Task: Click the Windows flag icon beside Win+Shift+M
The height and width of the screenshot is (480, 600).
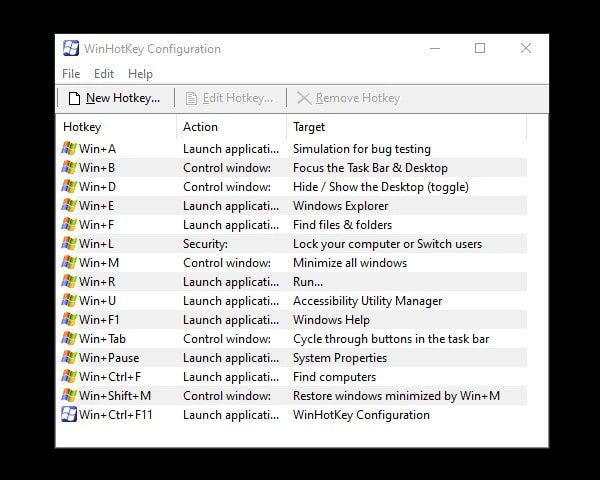Action: tap(69, 396)
